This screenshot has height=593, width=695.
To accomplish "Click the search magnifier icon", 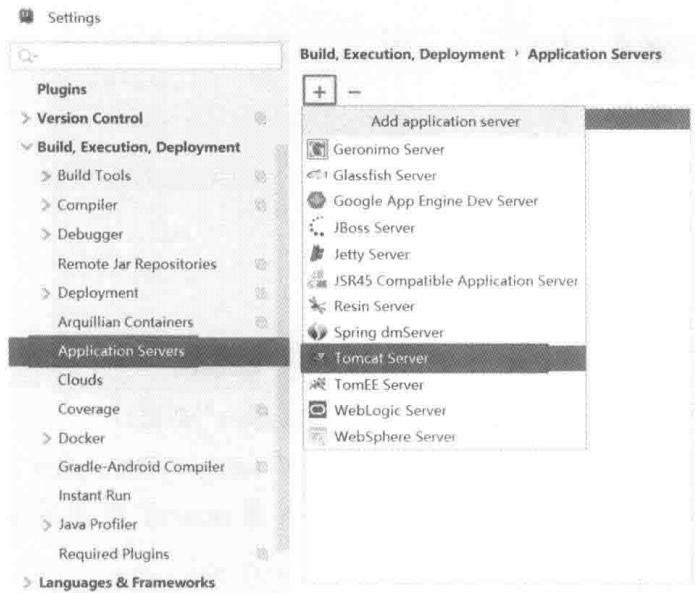I will (x=27, y=56).
